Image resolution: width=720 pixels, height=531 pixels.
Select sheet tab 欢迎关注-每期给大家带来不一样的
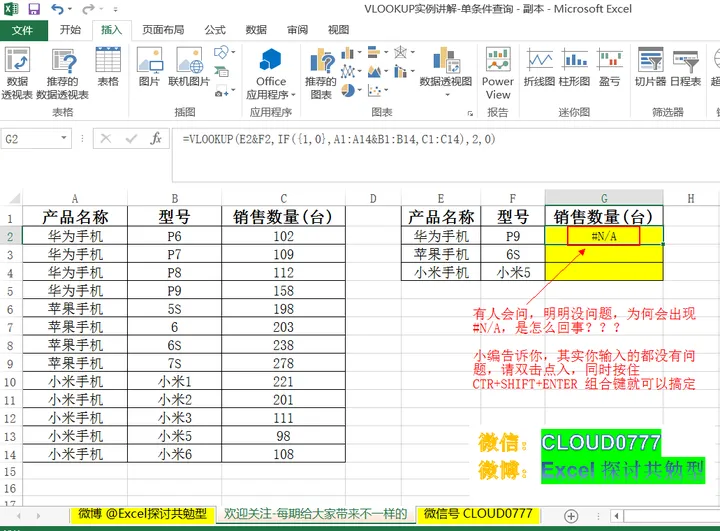tap(316, 514)
